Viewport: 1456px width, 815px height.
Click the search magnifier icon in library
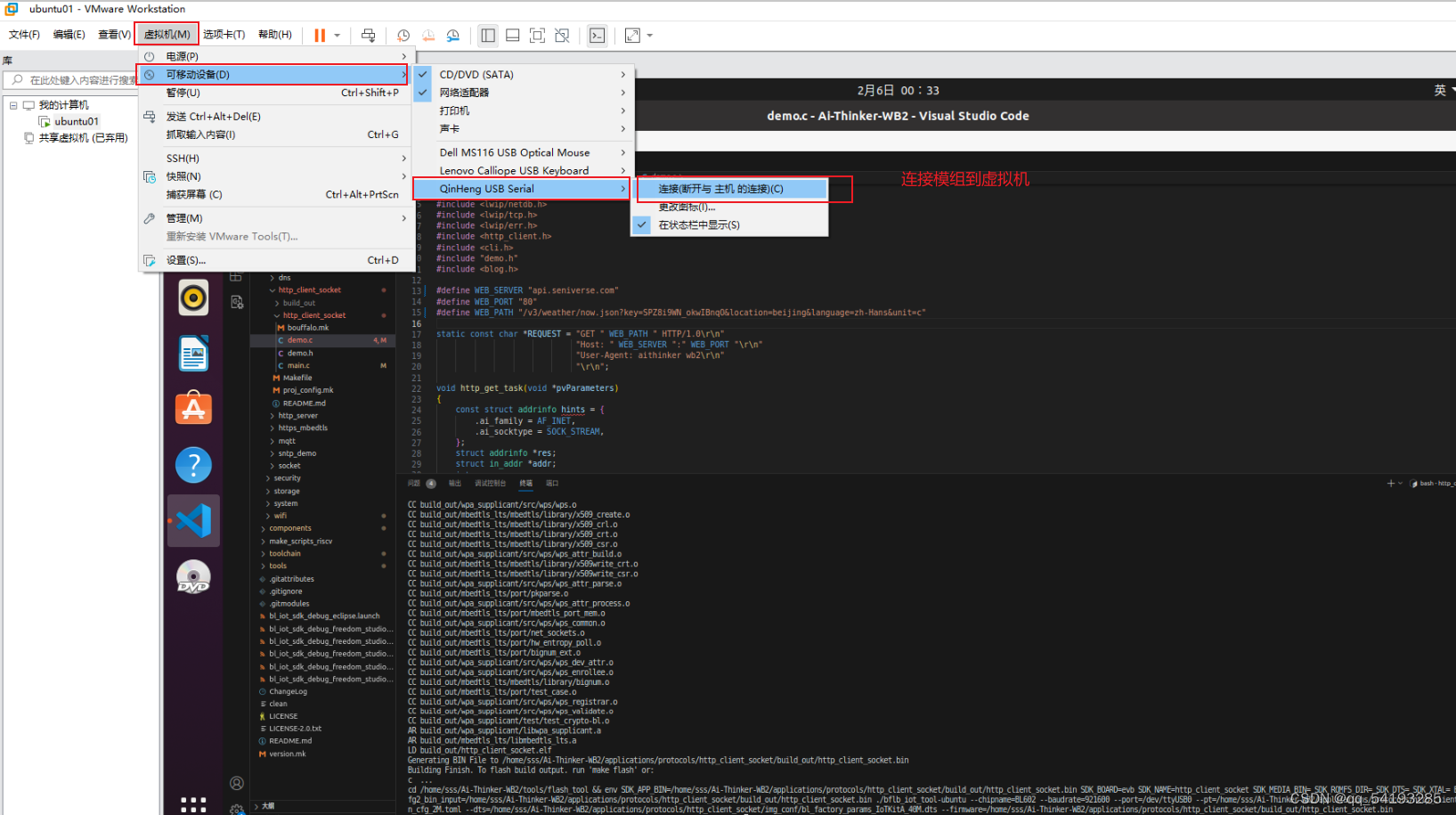[17, 80]
